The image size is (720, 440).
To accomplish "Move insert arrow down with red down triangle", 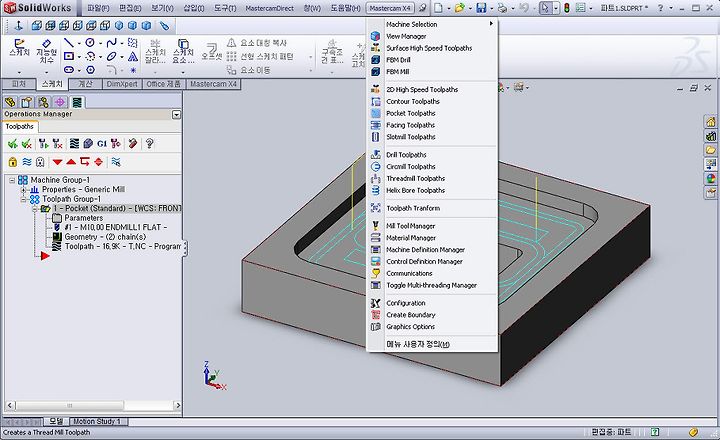I will [x=57, y=162].
